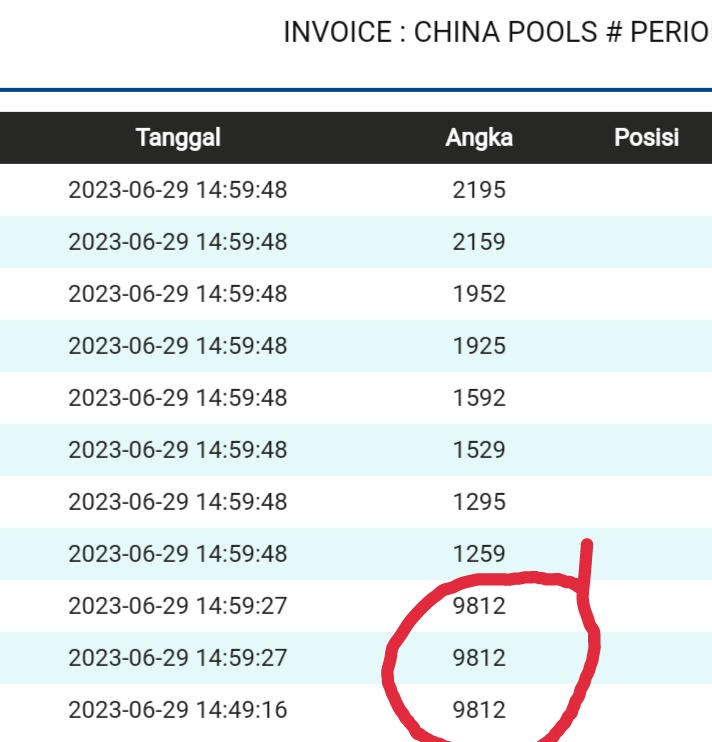Select the Angka value 2195
This screenshot has width=712, height=742.
click(x=479, y=190)
